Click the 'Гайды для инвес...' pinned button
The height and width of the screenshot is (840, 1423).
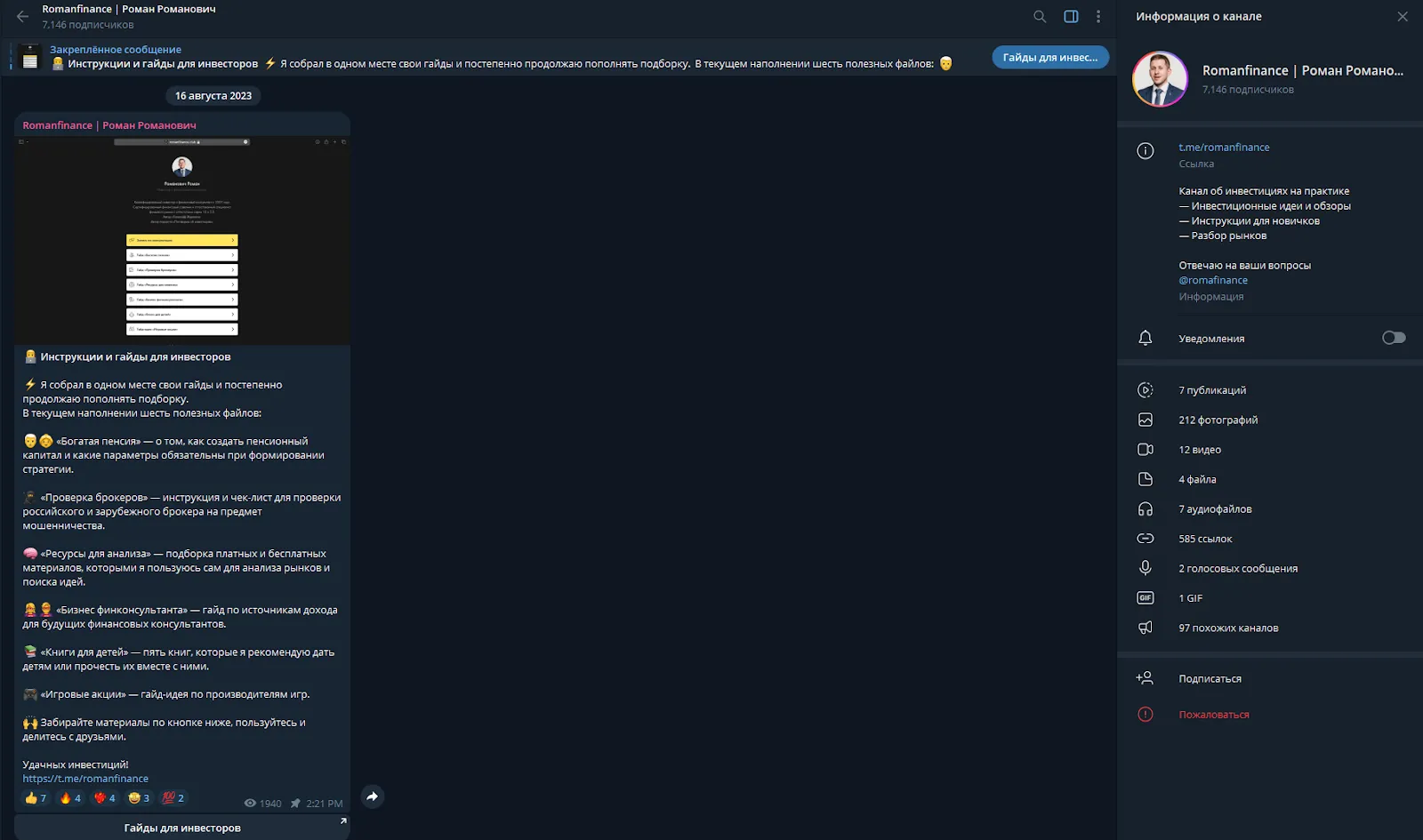[1050, 57]
